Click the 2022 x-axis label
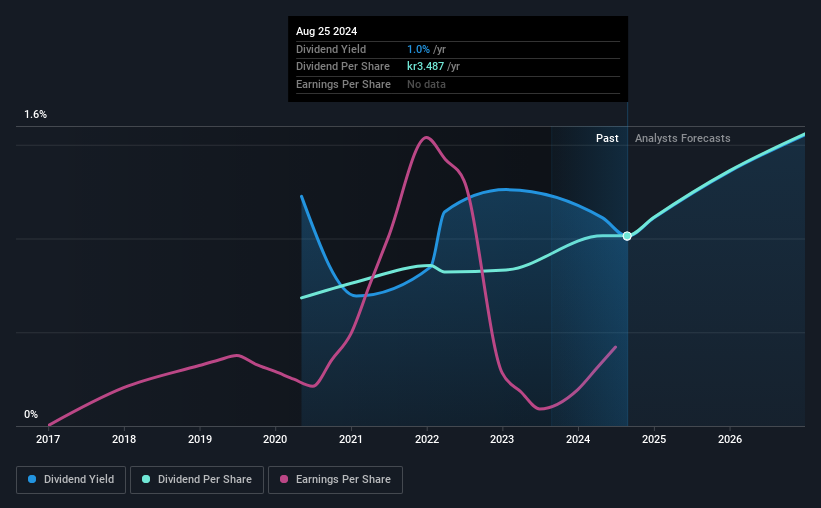 [427, 439]
